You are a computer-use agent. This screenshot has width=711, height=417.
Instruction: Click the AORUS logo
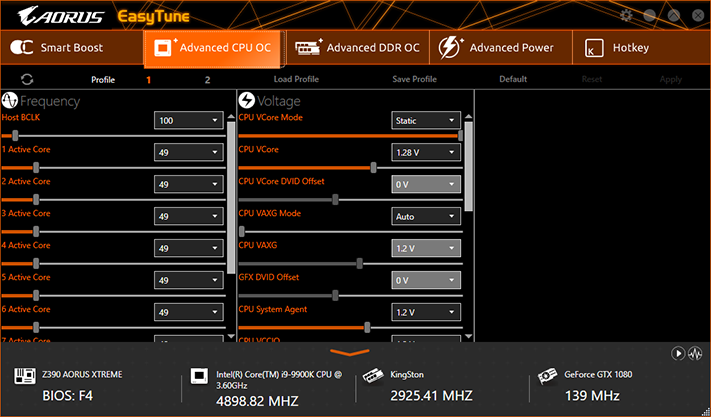coord(60,16)
